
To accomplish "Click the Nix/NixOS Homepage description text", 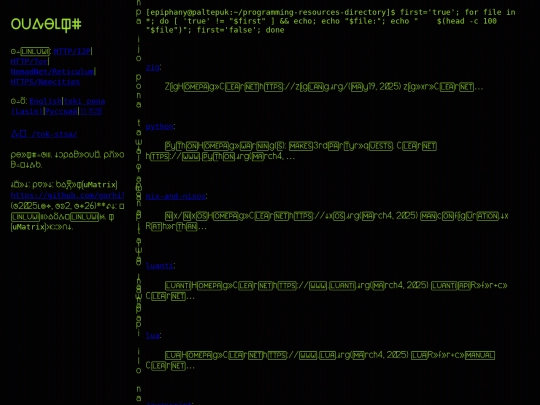I will (x=327, y=221).
